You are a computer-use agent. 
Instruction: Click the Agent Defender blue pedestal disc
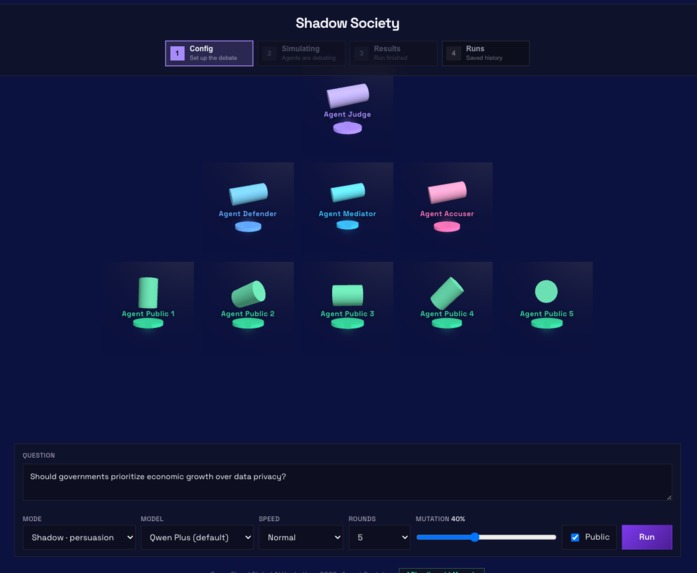coord(248,227)
